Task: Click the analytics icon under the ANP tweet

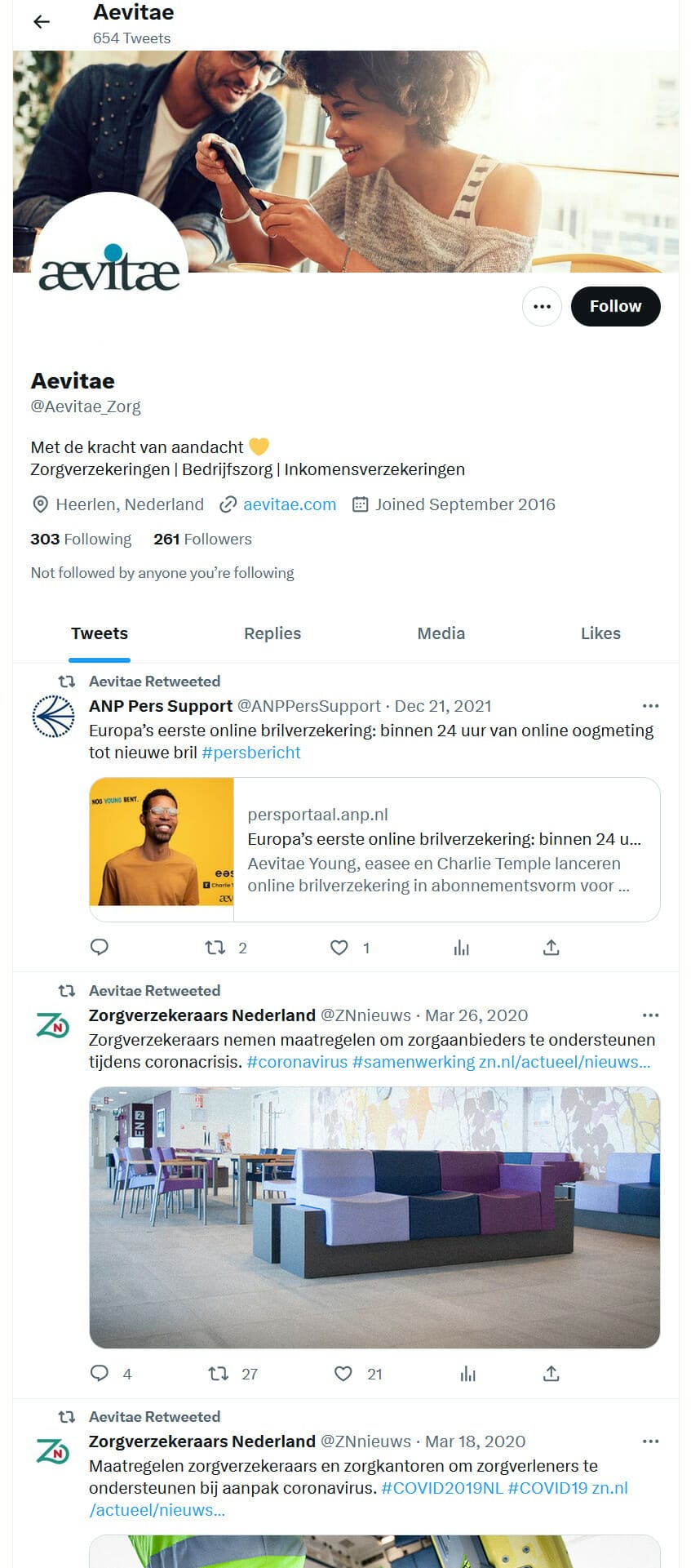Action: [462, 947]
